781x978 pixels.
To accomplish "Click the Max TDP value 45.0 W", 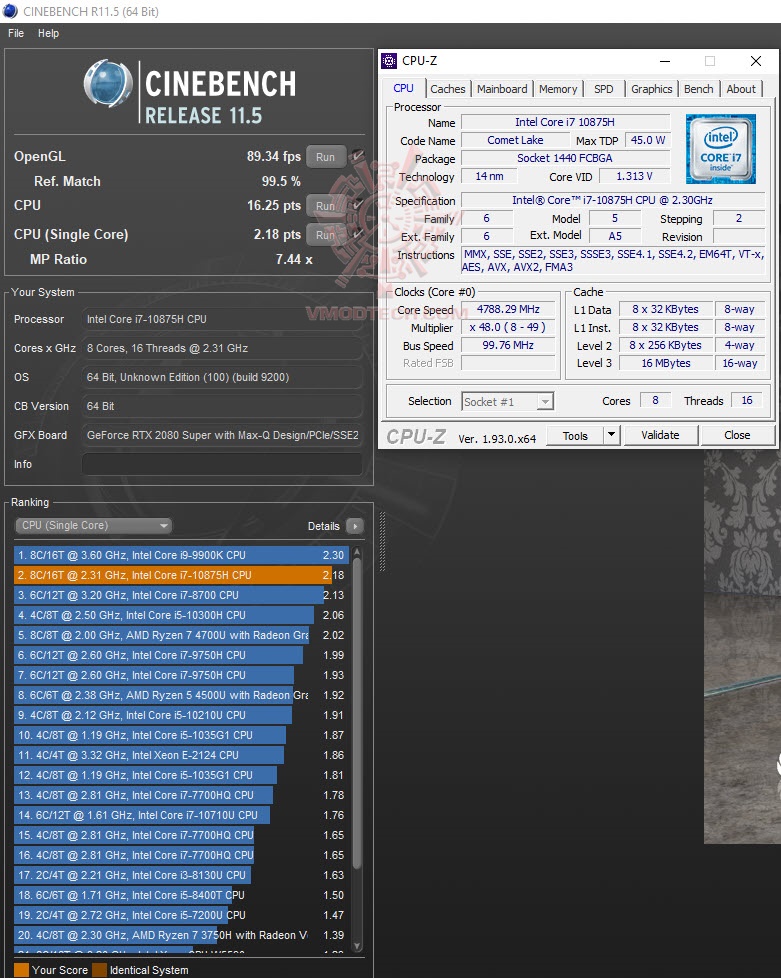I will [648, 140].
